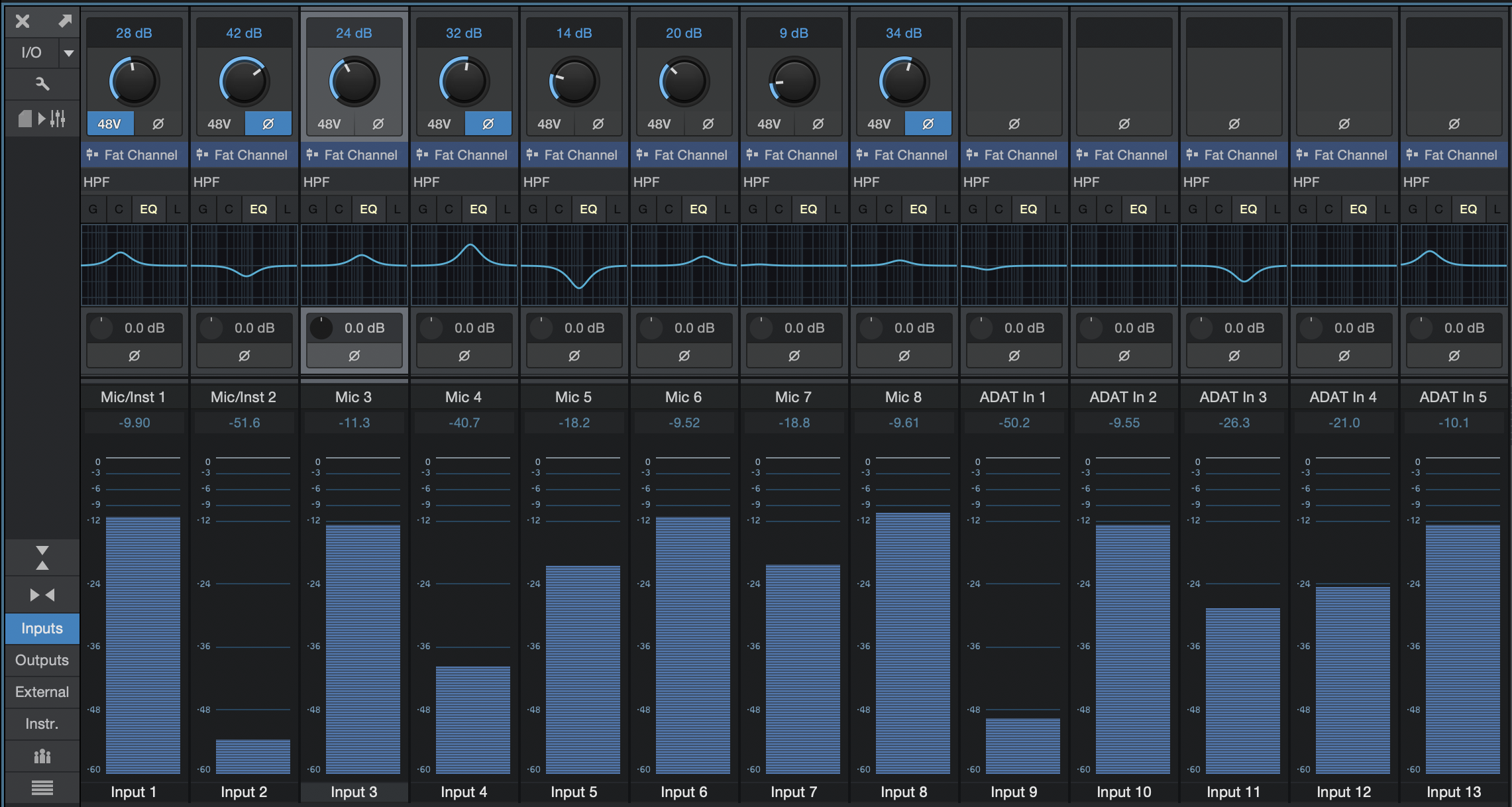Expand the HPF section on Mic/Inst 1
Image resolution: width=1512 pixels, height=807 pixels.
point(134,181)
